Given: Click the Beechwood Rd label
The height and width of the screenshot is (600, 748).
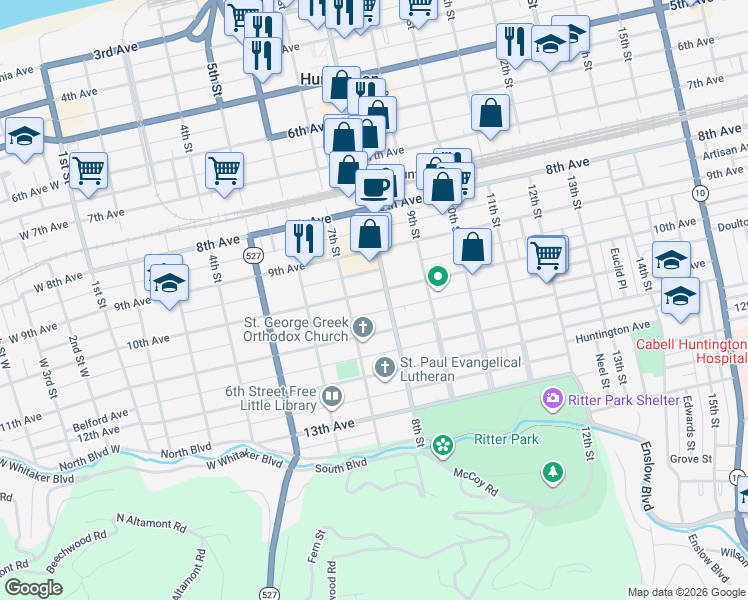Looking at the screenshot, I should [76, 551].
